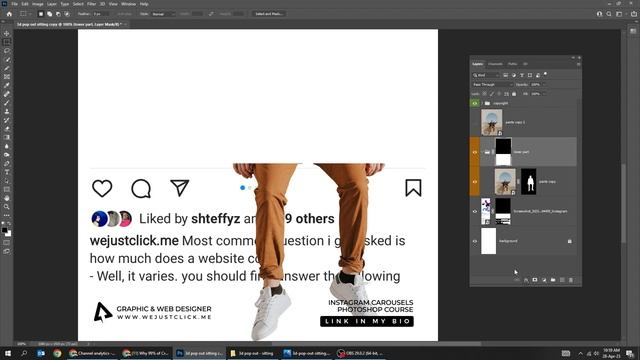
Task: Open Channel analytics Chrome taskbar window
Action: pyautogui.click(x=93, y=353)
